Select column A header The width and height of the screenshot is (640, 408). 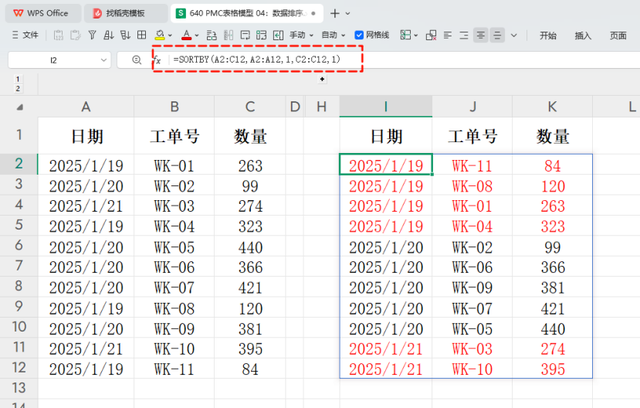coord(86,107)
